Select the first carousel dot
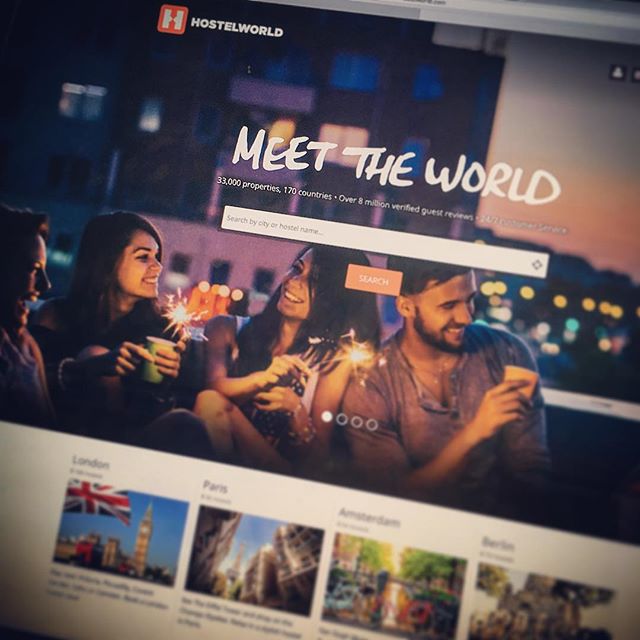 tap(327, 417)
